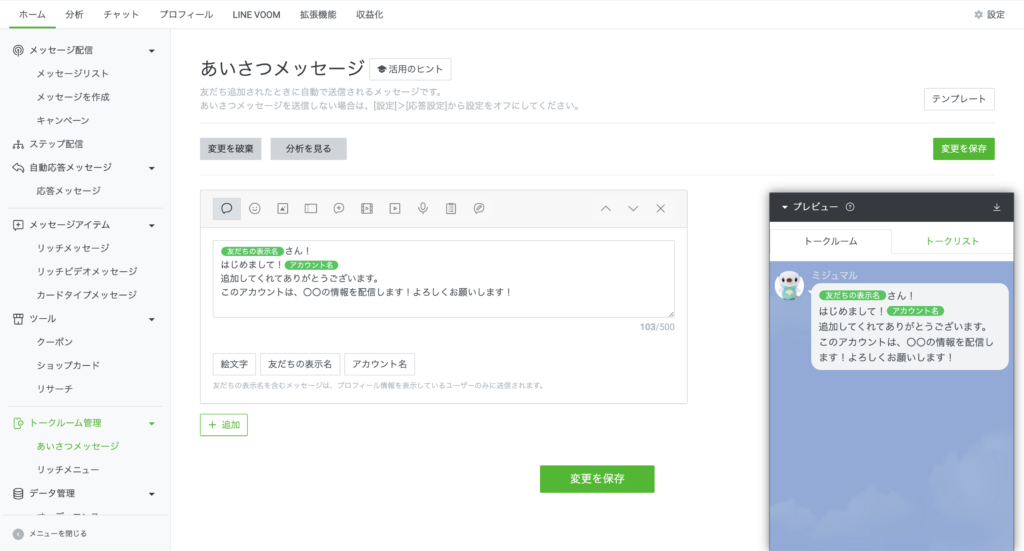Collapse the プレビュー panel
1024x551 pixels.
coord(785,207)
